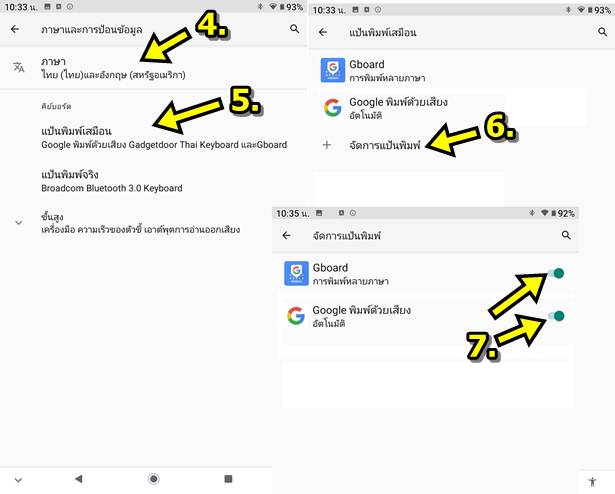The height and width of the screenshot is (494, 615).
Task: Tap the accessibility icon at the bottom right
Action: [593, 481]
